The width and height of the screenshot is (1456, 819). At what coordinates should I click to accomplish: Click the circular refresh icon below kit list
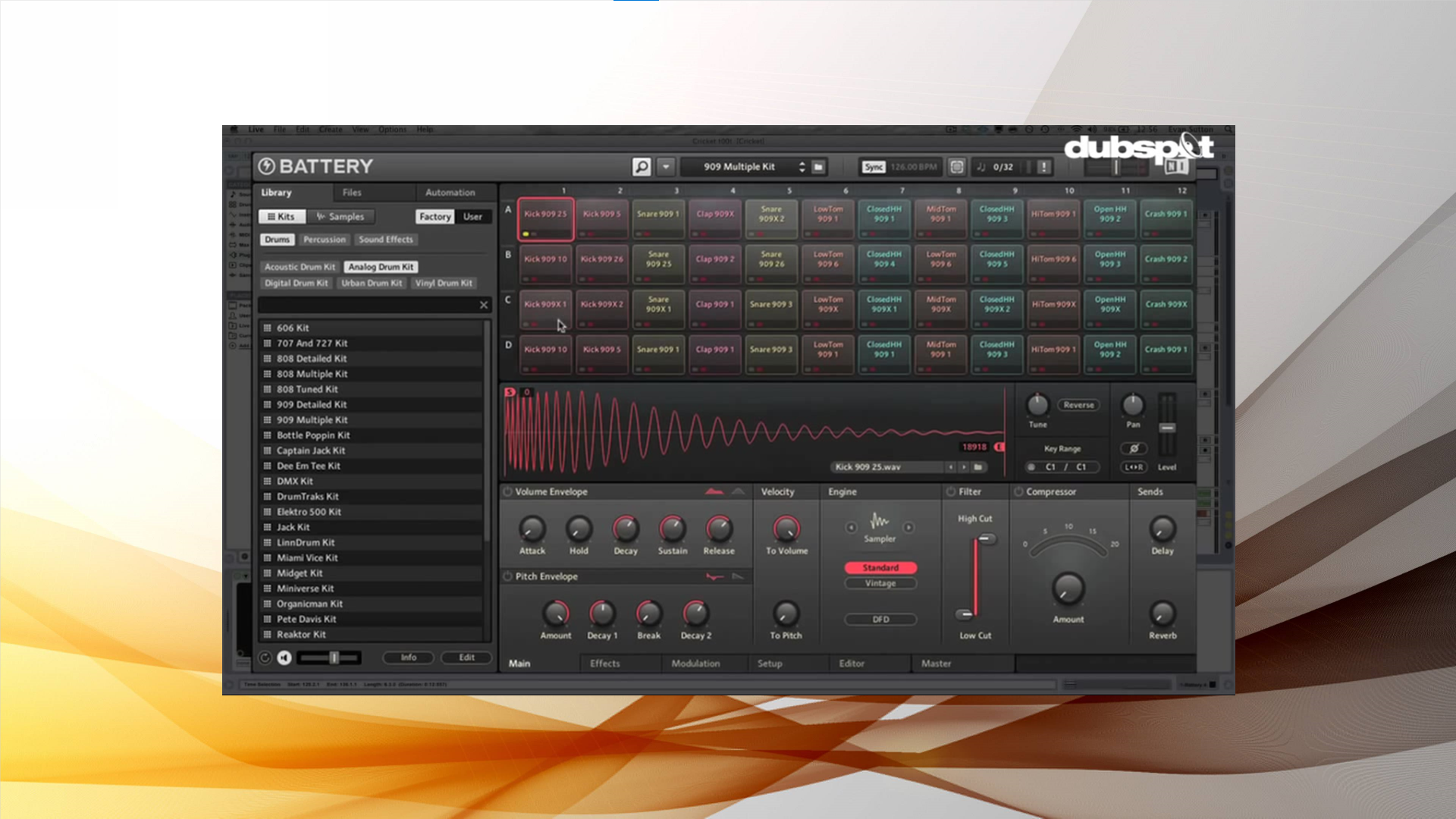tap(265, 658)
